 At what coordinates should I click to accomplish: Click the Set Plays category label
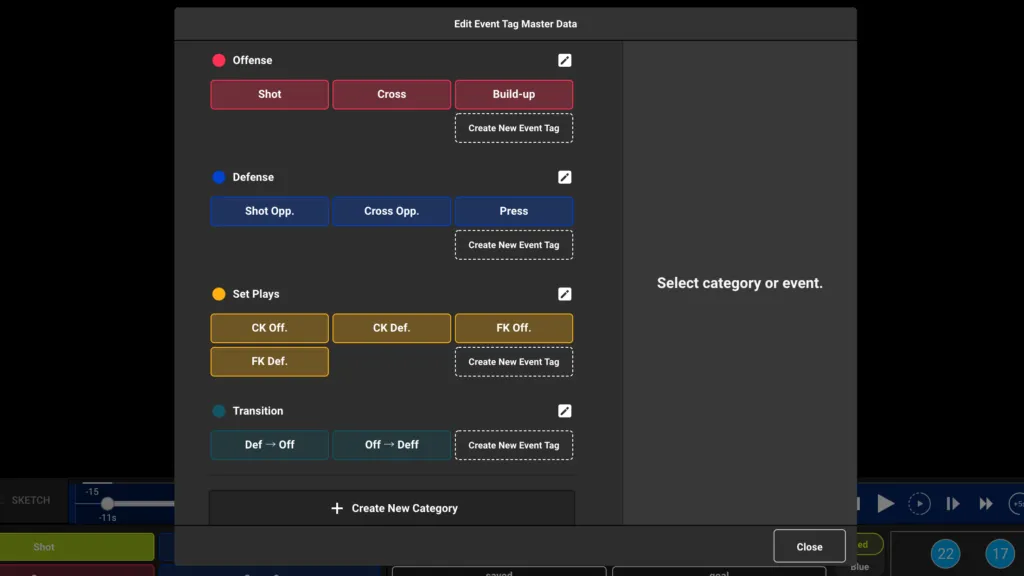click(x=256, y=294)
